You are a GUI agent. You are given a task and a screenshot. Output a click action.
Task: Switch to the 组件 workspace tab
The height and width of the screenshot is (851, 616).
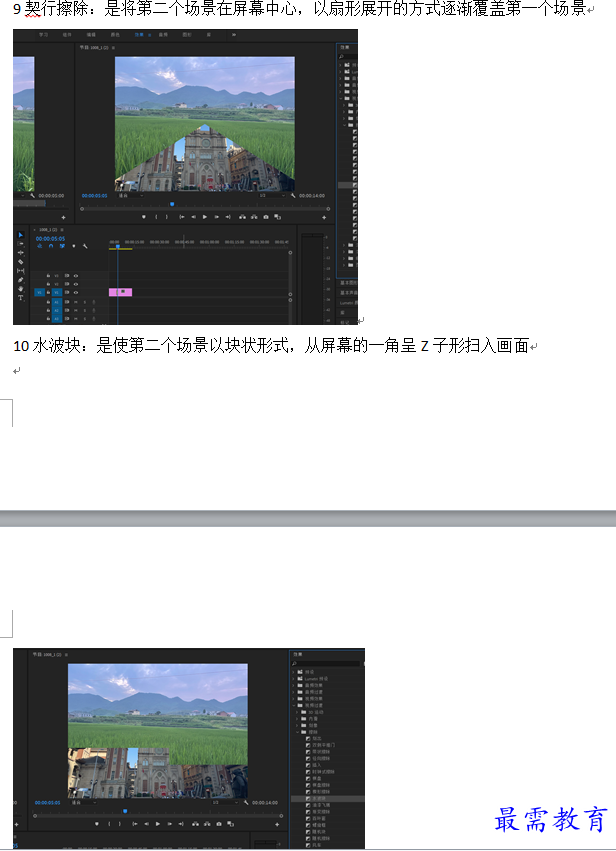coord(67,35)
